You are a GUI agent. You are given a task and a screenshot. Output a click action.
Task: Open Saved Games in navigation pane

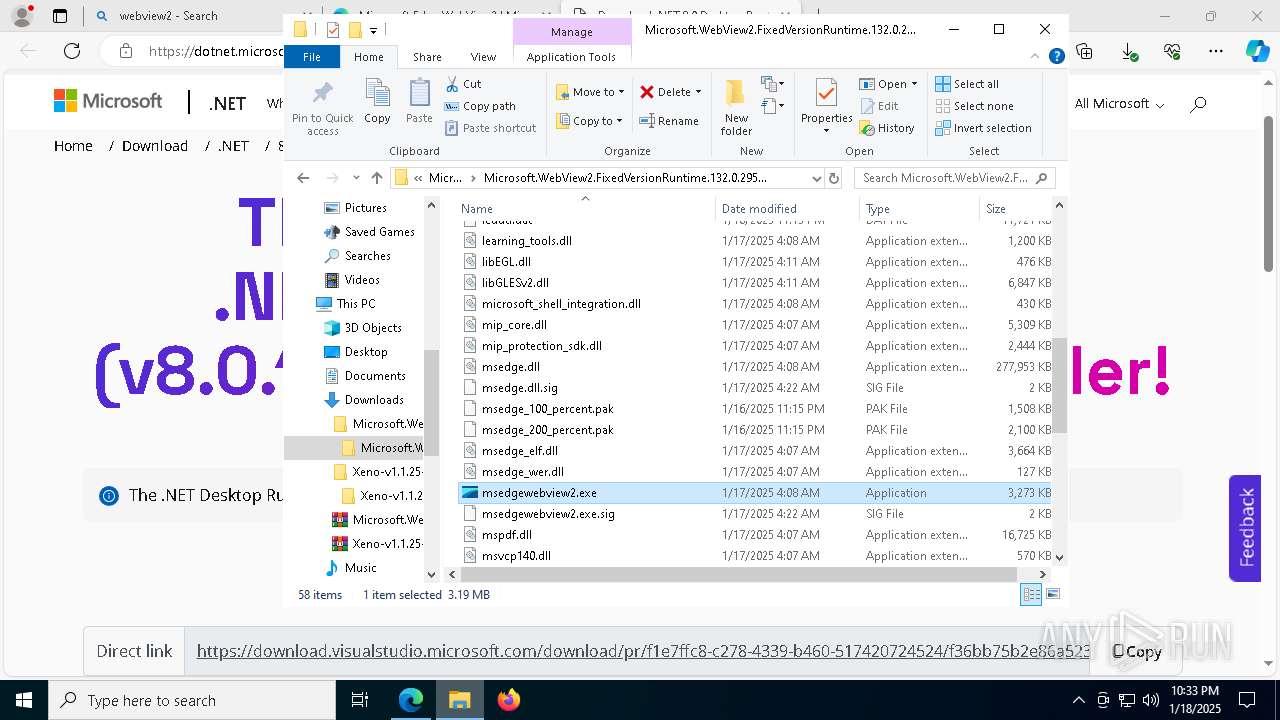pos(379,232)
